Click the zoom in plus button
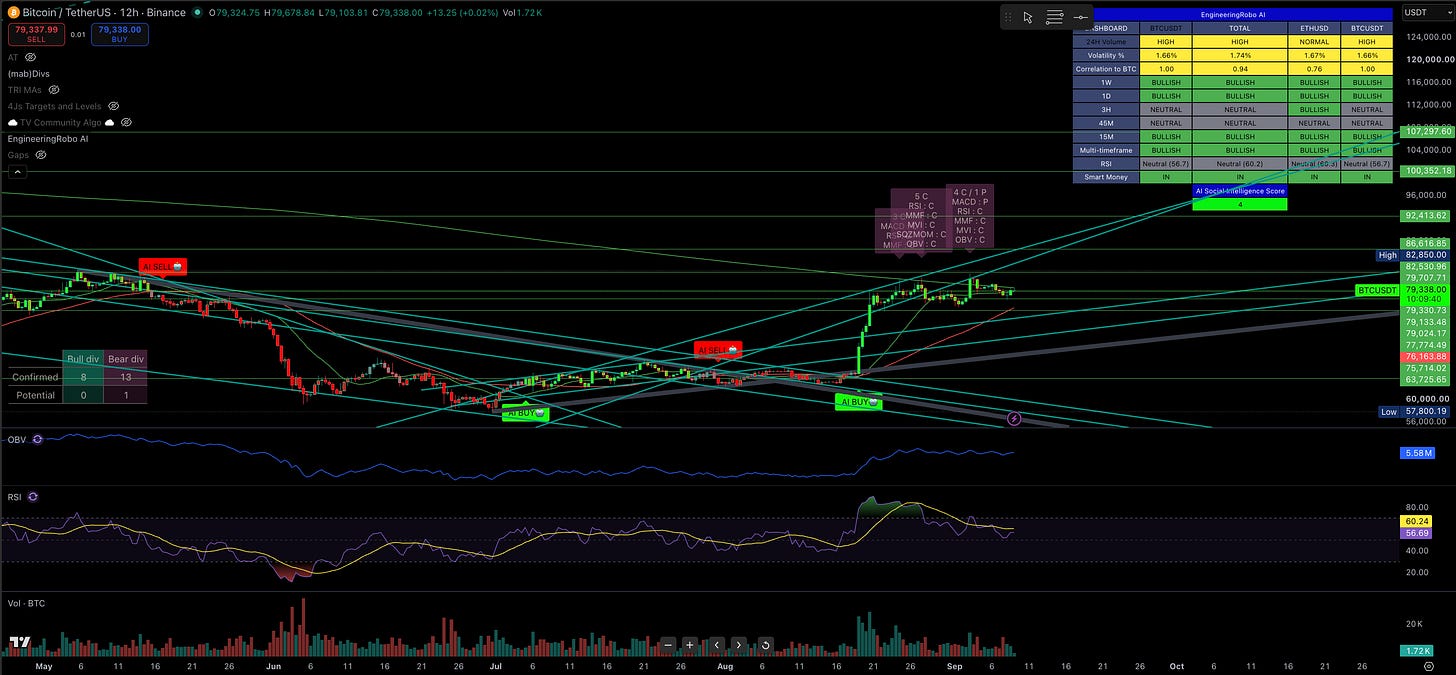This screenshot has height=675, width=1456. pyautogui.click(x=690, y=645)
